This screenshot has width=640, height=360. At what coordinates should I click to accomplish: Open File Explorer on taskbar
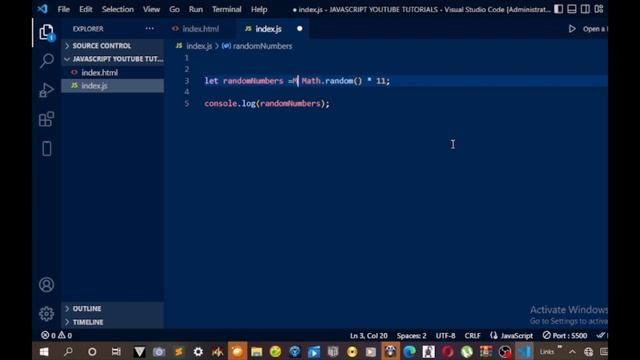click(256, 351)
